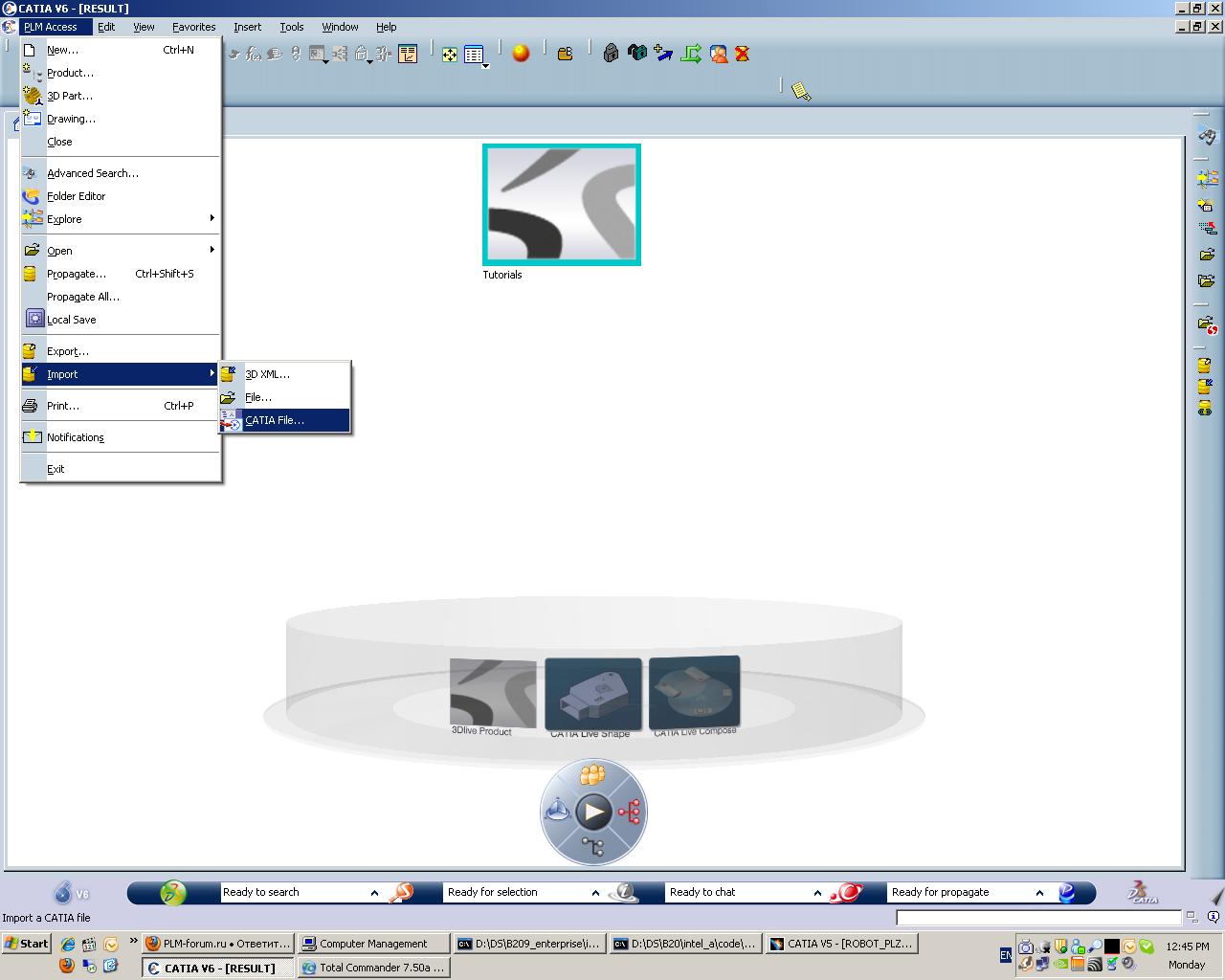The height and width of the screenshot is (980, 1225).
Task: Select Local Save entry
Action: tap(121, 320)
